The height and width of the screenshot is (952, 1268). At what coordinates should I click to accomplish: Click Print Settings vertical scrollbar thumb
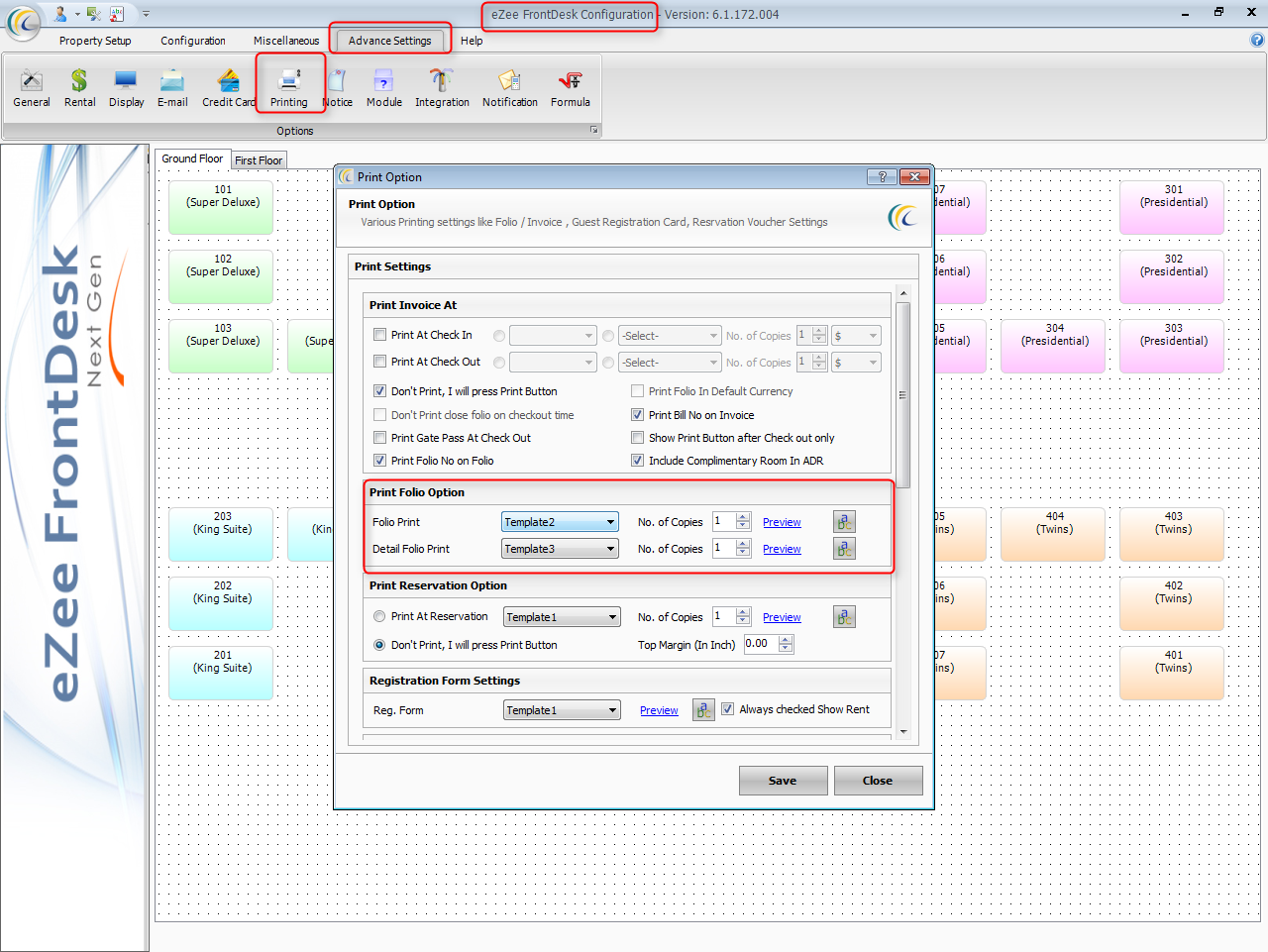point(902,394)
